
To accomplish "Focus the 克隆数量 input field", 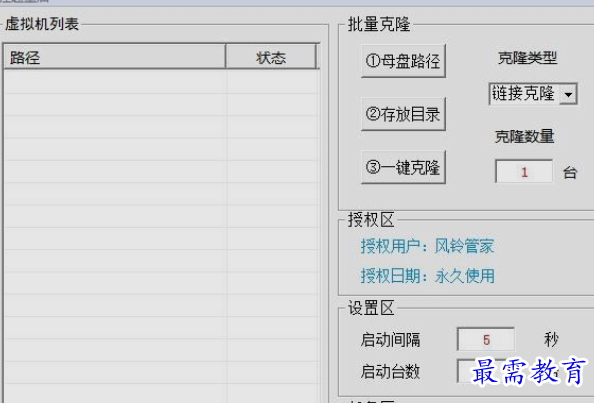I will point(524,172).
